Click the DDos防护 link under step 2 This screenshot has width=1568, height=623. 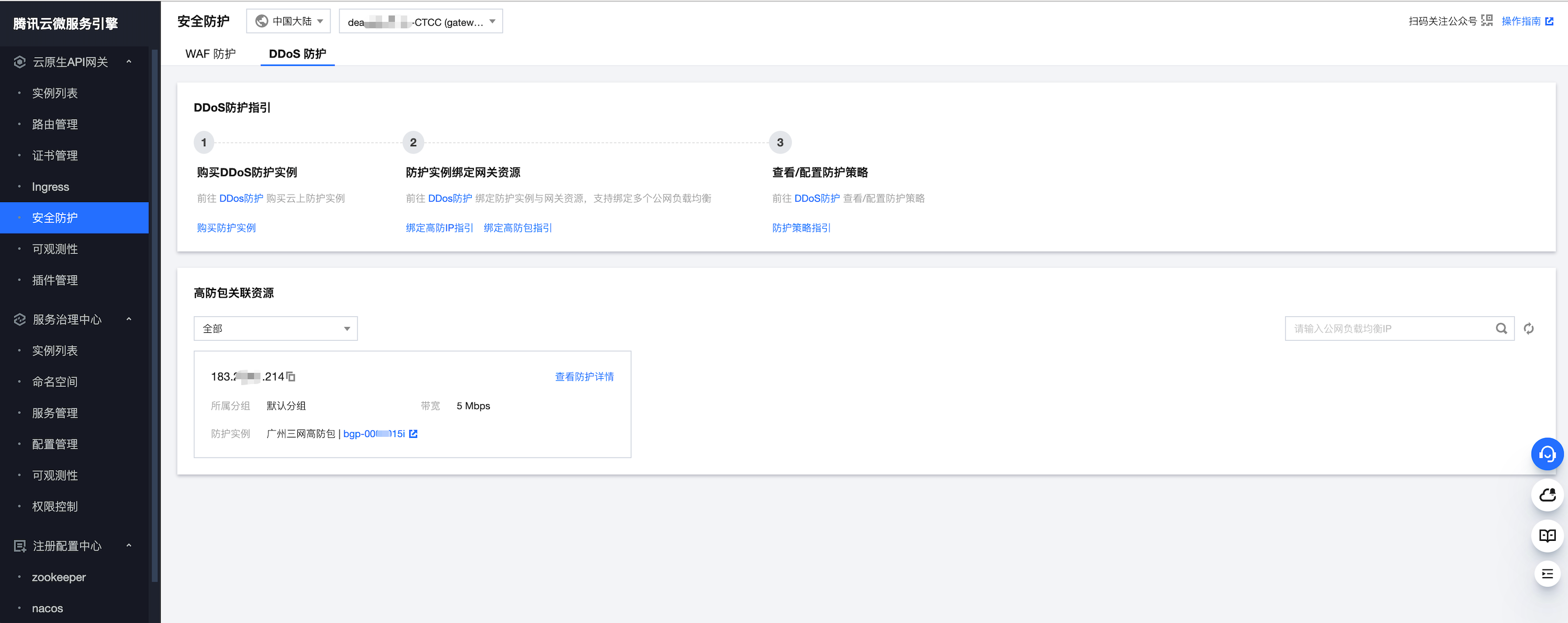point(450,198)
